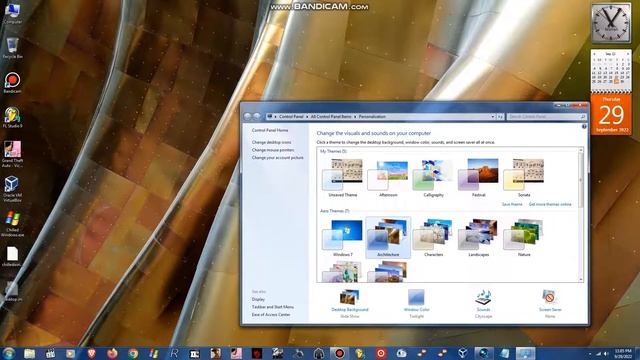Open Bandicam recorder in taskbar
Viewport: 640px width, 360px height.
[x=339, y=353]
